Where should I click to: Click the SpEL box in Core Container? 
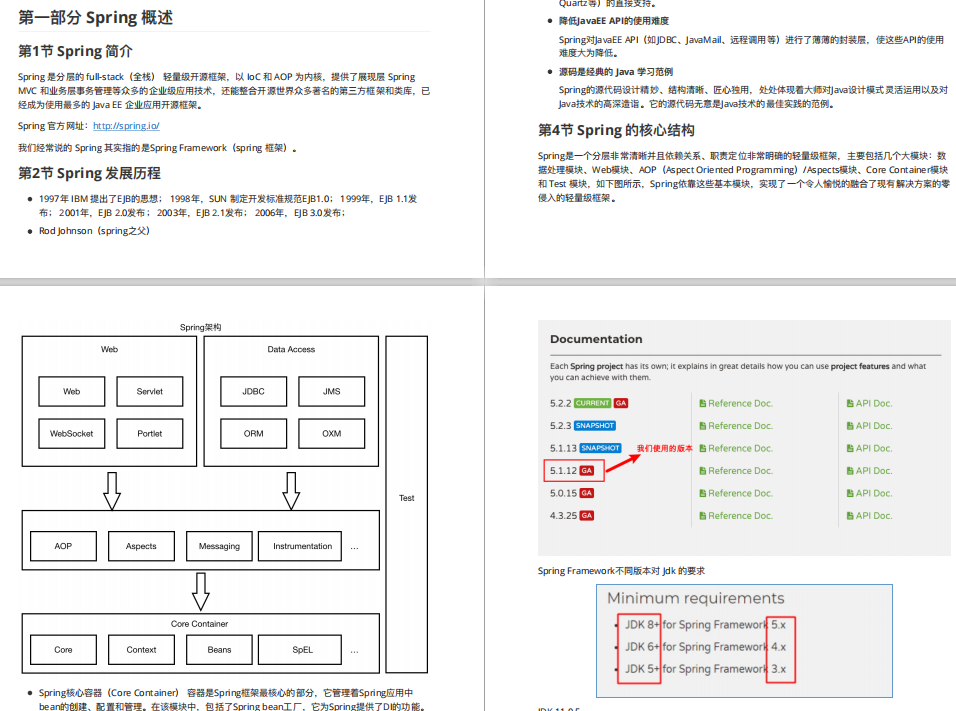coord(300,650)
